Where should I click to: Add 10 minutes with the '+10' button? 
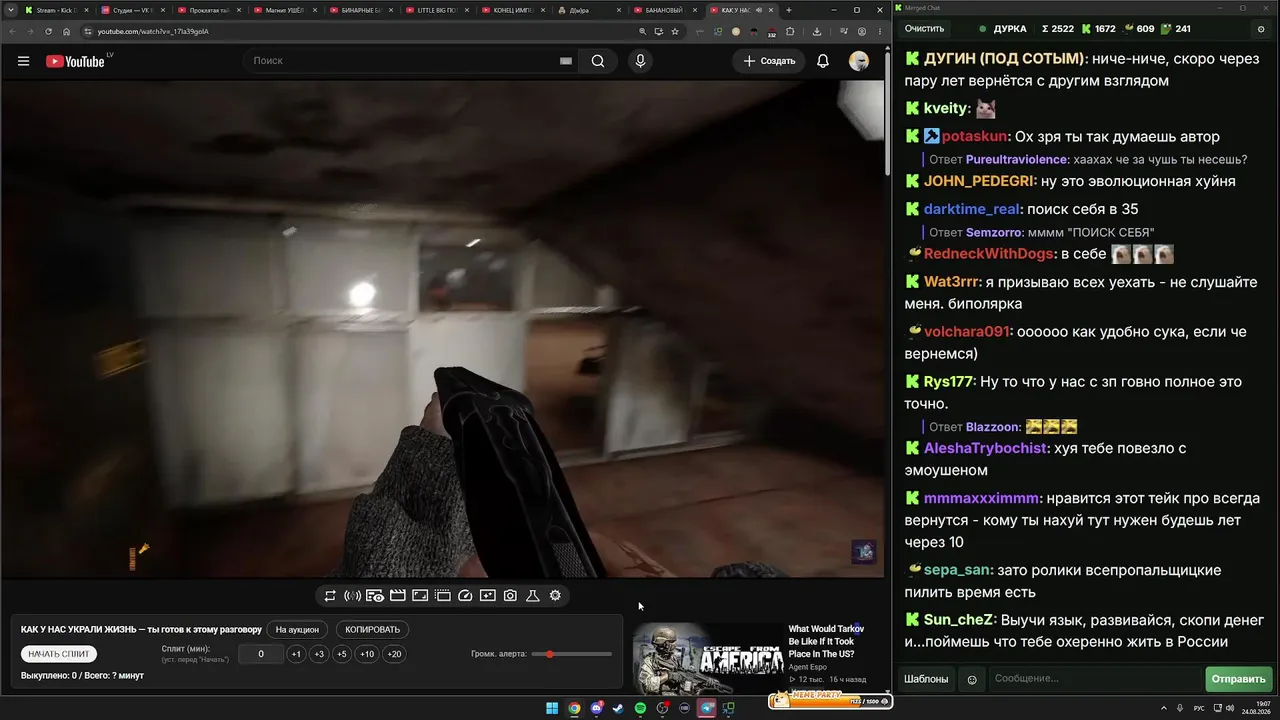367,655
